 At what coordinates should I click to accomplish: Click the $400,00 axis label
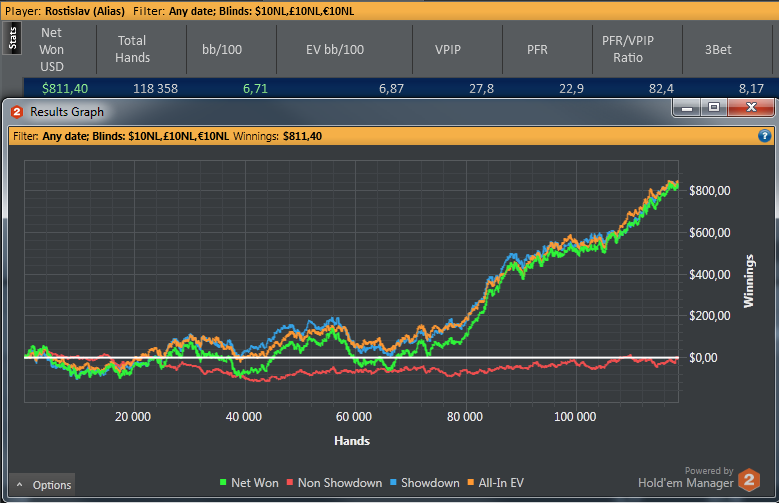tap(709, 274)
